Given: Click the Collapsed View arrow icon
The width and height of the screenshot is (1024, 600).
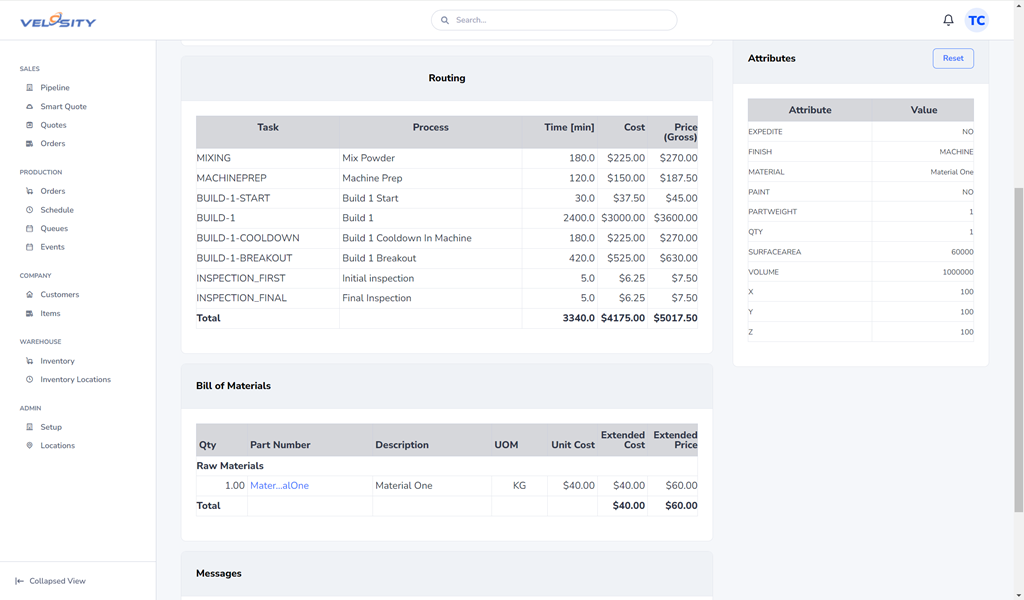Looking at the screenshot, I should (x=19, y=581).
